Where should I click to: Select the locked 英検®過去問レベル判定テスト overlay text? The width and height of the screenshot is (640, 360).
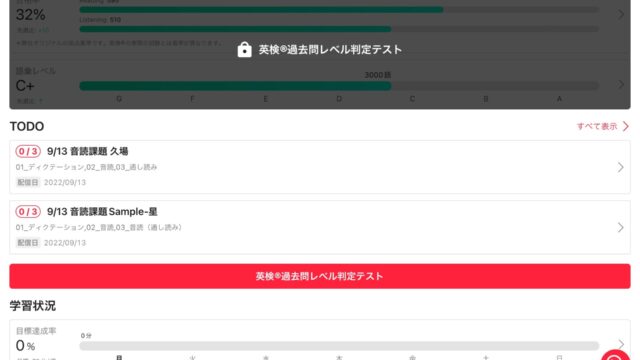[x=330, y=49]
